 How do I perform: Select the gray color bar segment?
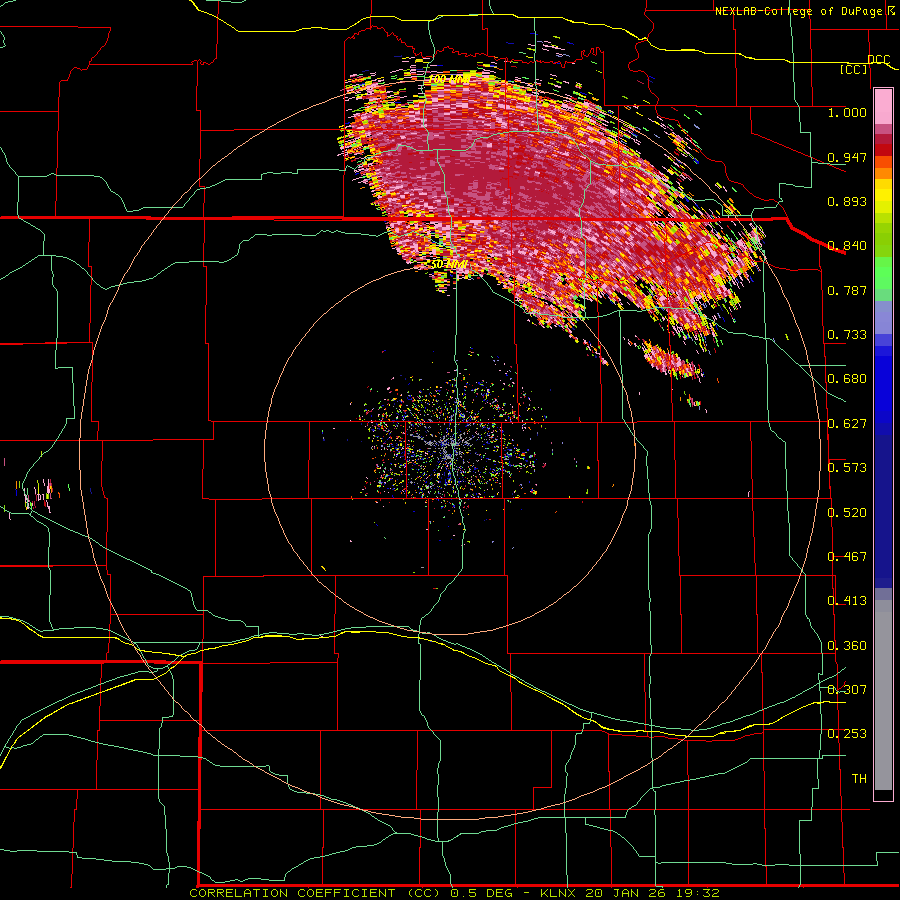[x=883, y=695]
